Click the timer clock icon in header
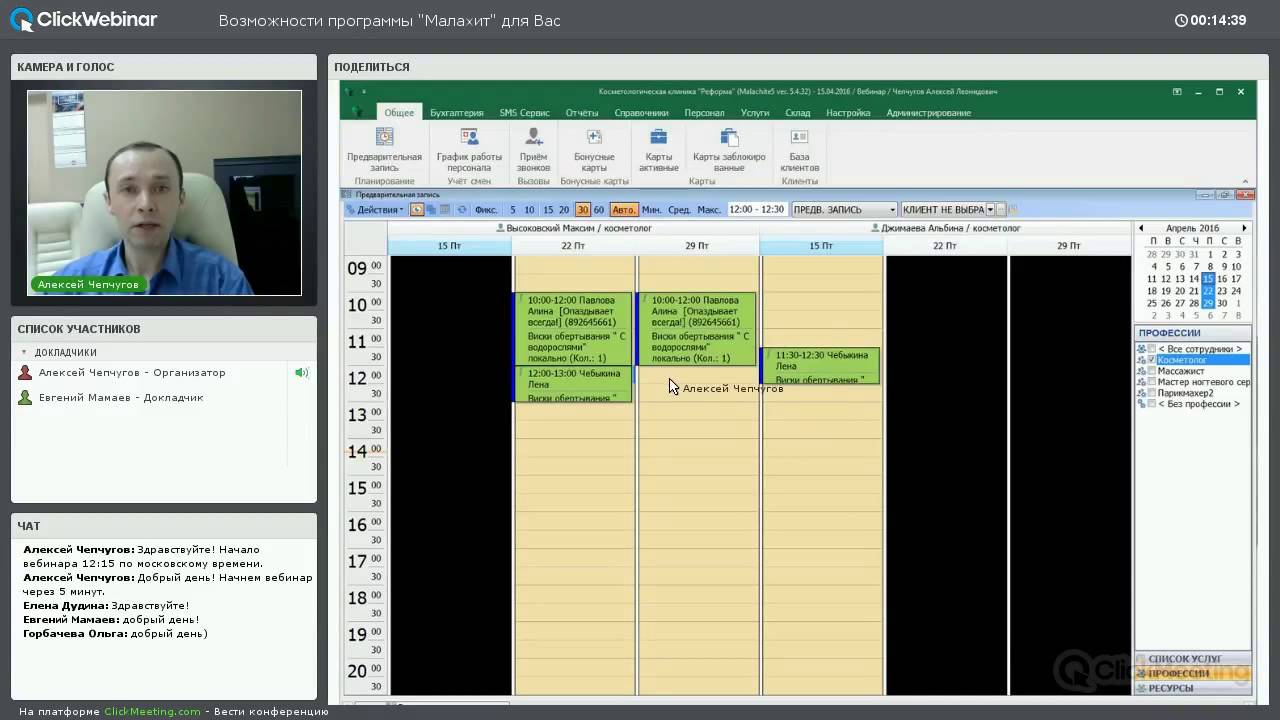This screenshot has width=1280, height=720. click(1181, 20)
